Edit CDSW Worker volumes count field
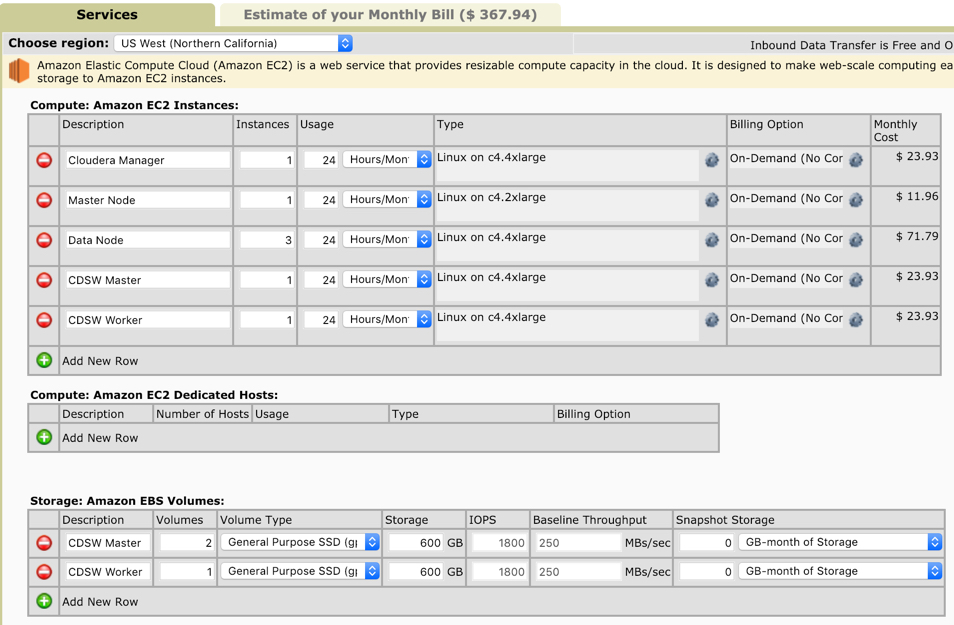954x625 pixels. point(186,572)
